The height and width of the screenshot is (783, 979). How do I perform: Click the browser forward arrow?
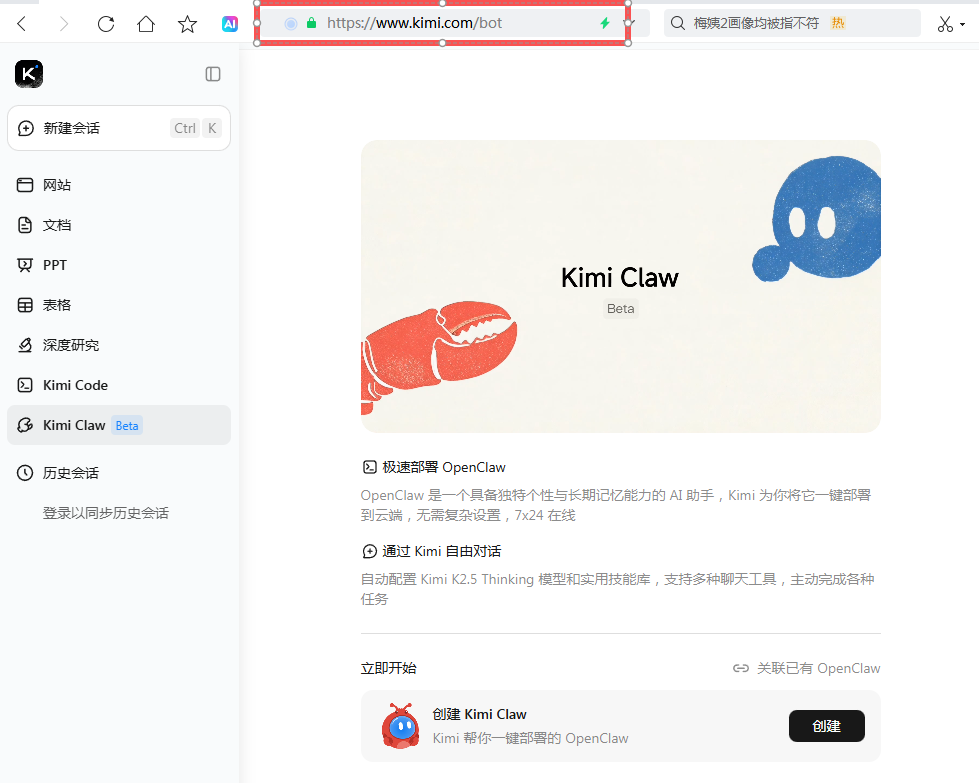point(64,24)
